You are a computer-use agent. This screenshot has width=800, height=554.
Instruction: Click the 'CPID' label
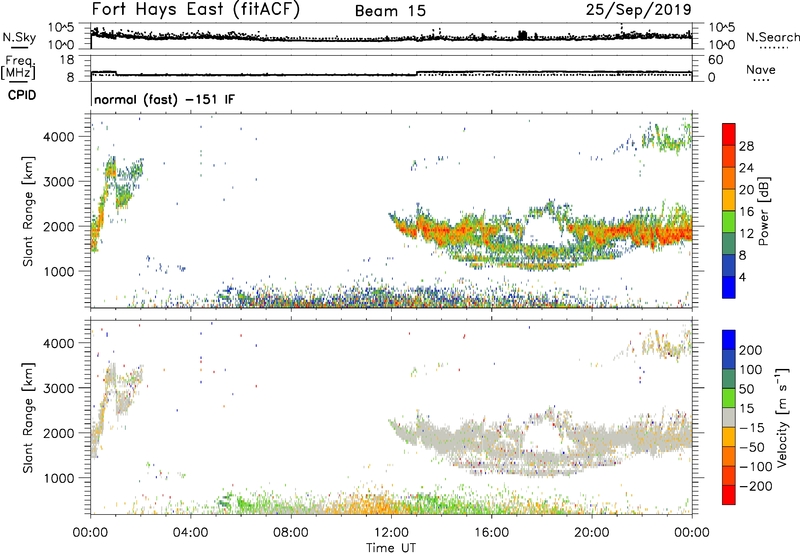click(22, 95)
